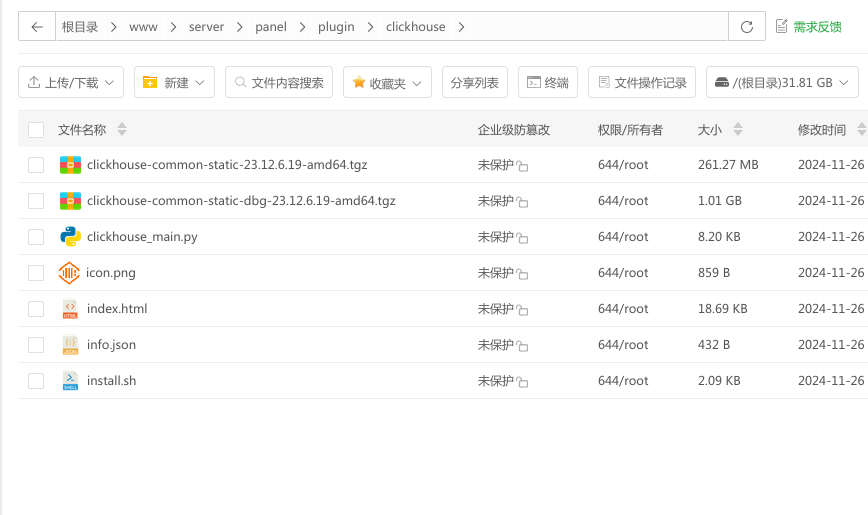Open file clickhouse_main.py by name
Screen dimensions: 868x515
(142, 237)
